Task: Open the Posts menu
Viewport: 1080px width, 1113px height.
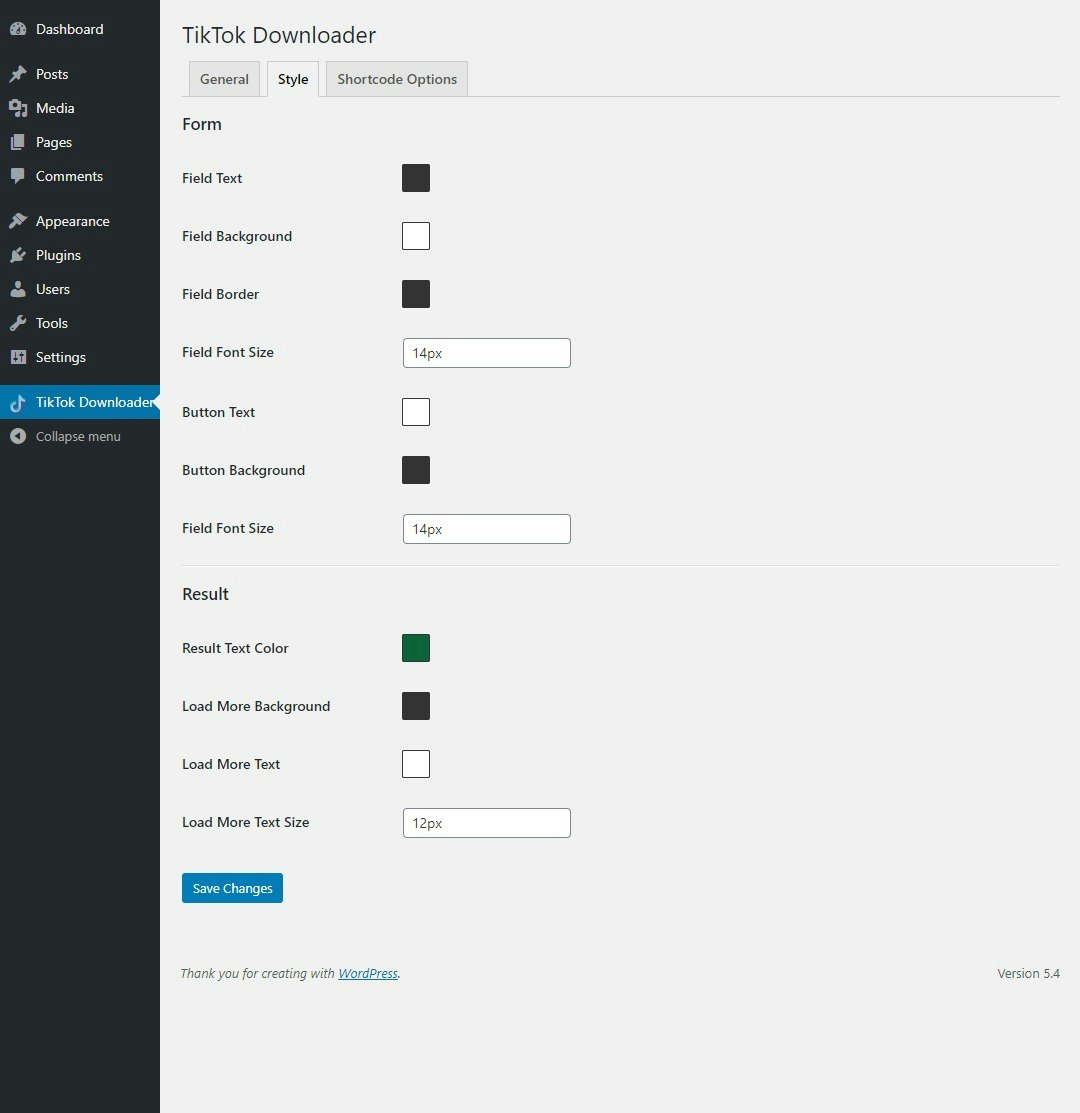Action: pyautogui.click(x=79, y=74)
